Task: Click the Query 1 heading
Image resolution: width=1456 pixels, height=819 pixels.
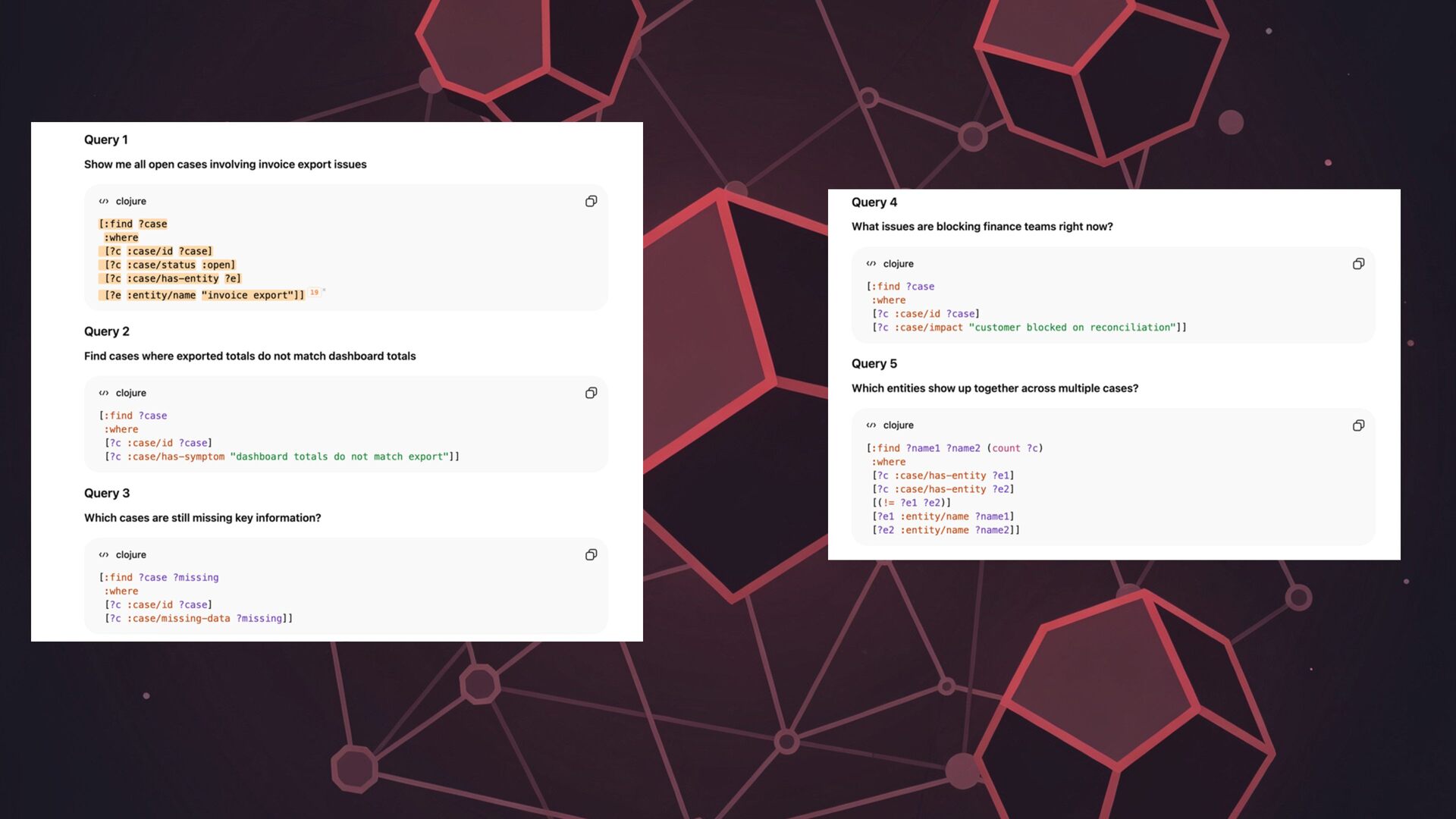Action: tap(106, 140)
